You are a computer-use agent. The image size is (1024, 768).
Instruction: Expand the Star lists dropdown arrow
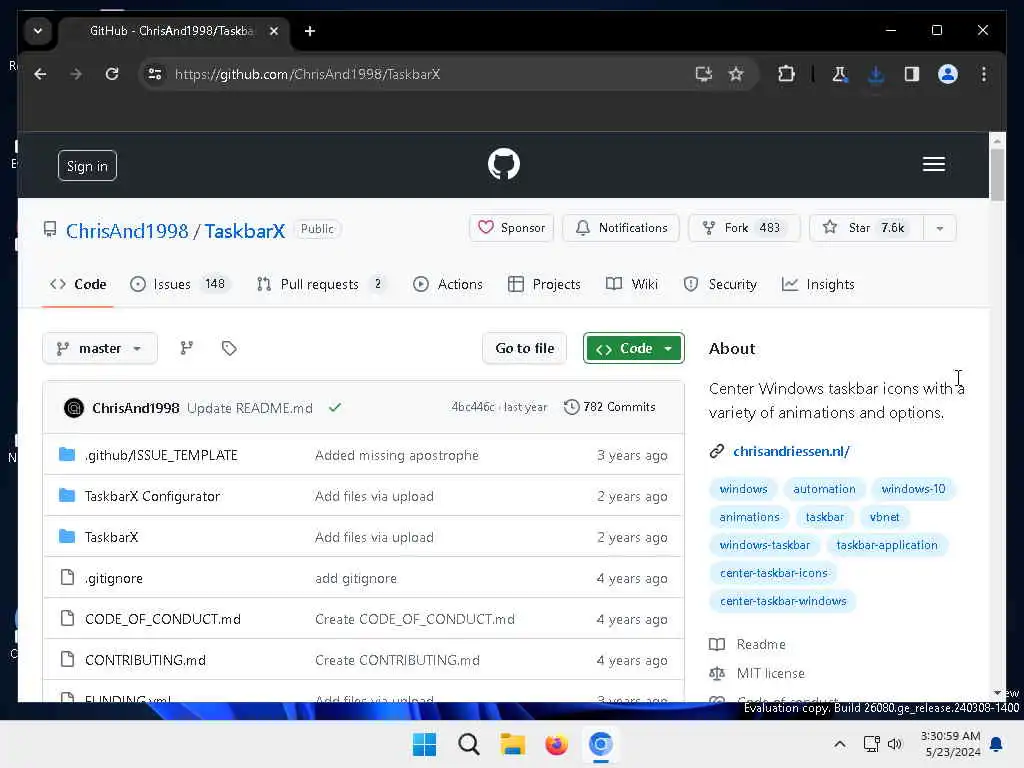[940, 228]
